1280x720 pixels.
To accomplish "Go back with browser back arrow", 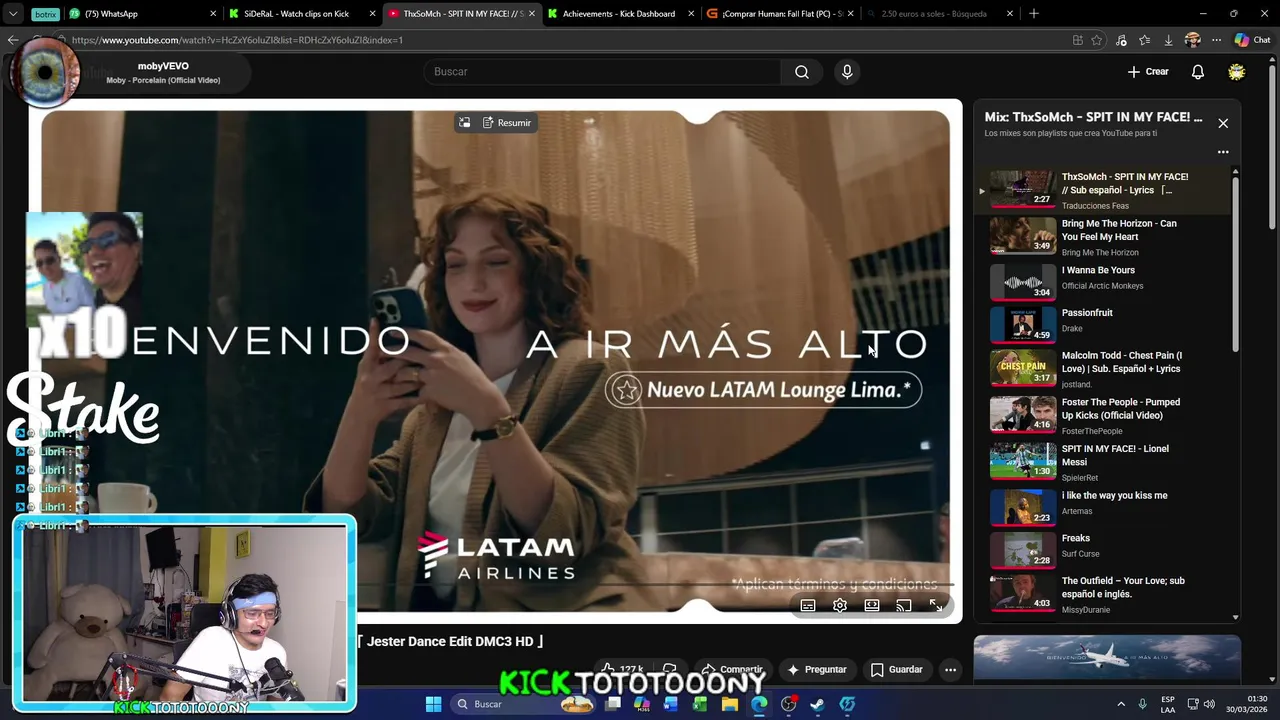I will coord(12,40).
